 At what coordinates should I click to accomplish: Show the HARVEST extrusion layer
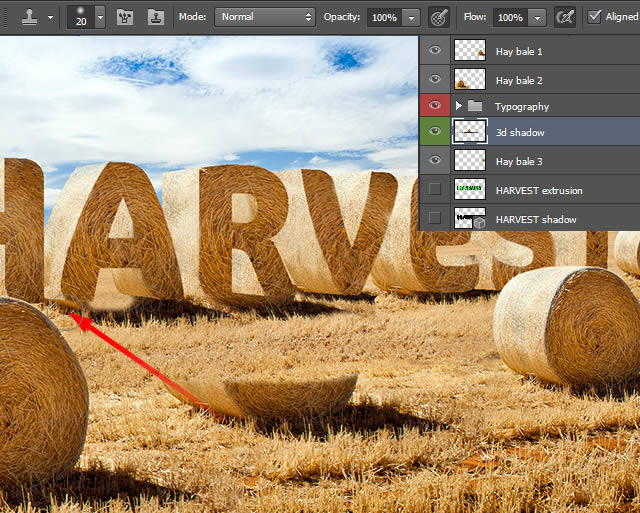point(435,189)
